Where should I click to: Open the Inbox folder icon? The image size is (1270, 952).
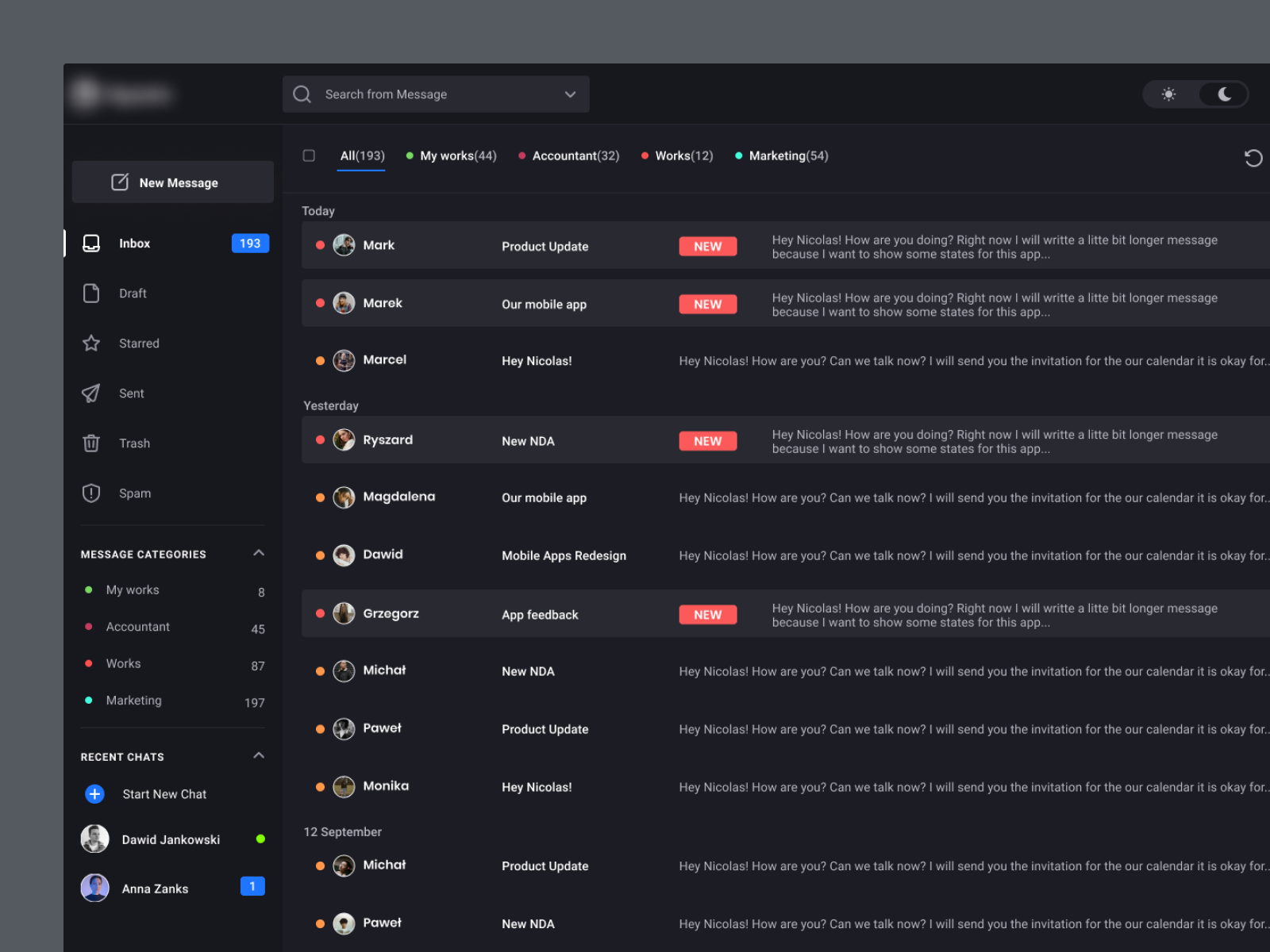click(x=91, y=244)
